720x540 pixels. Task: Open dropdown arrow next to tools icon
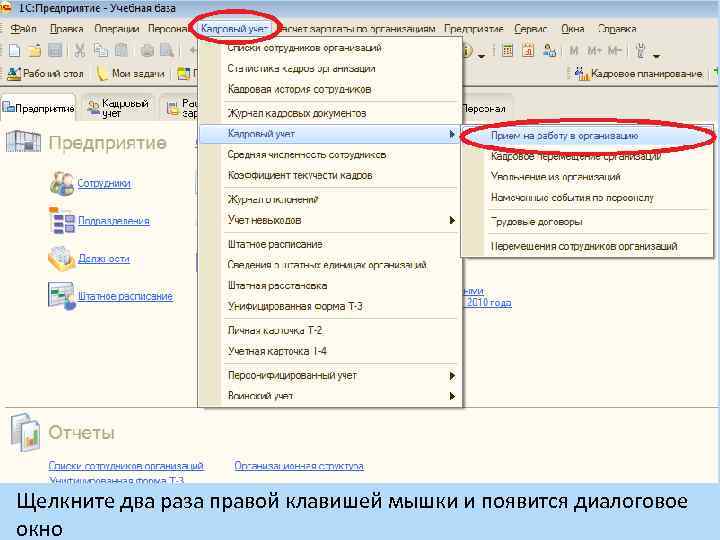657,56
